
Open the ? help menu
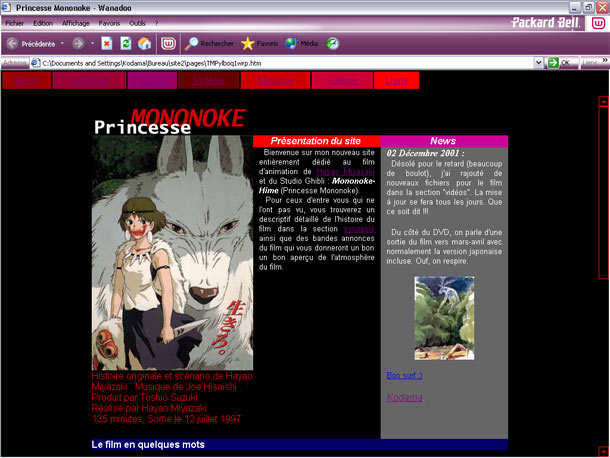(x=156, y=23)
